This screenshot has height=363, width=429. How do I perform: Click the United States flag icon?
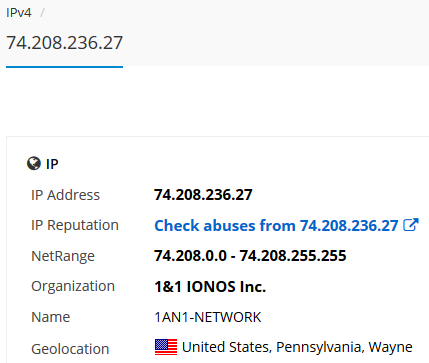(x=166, y=347)
